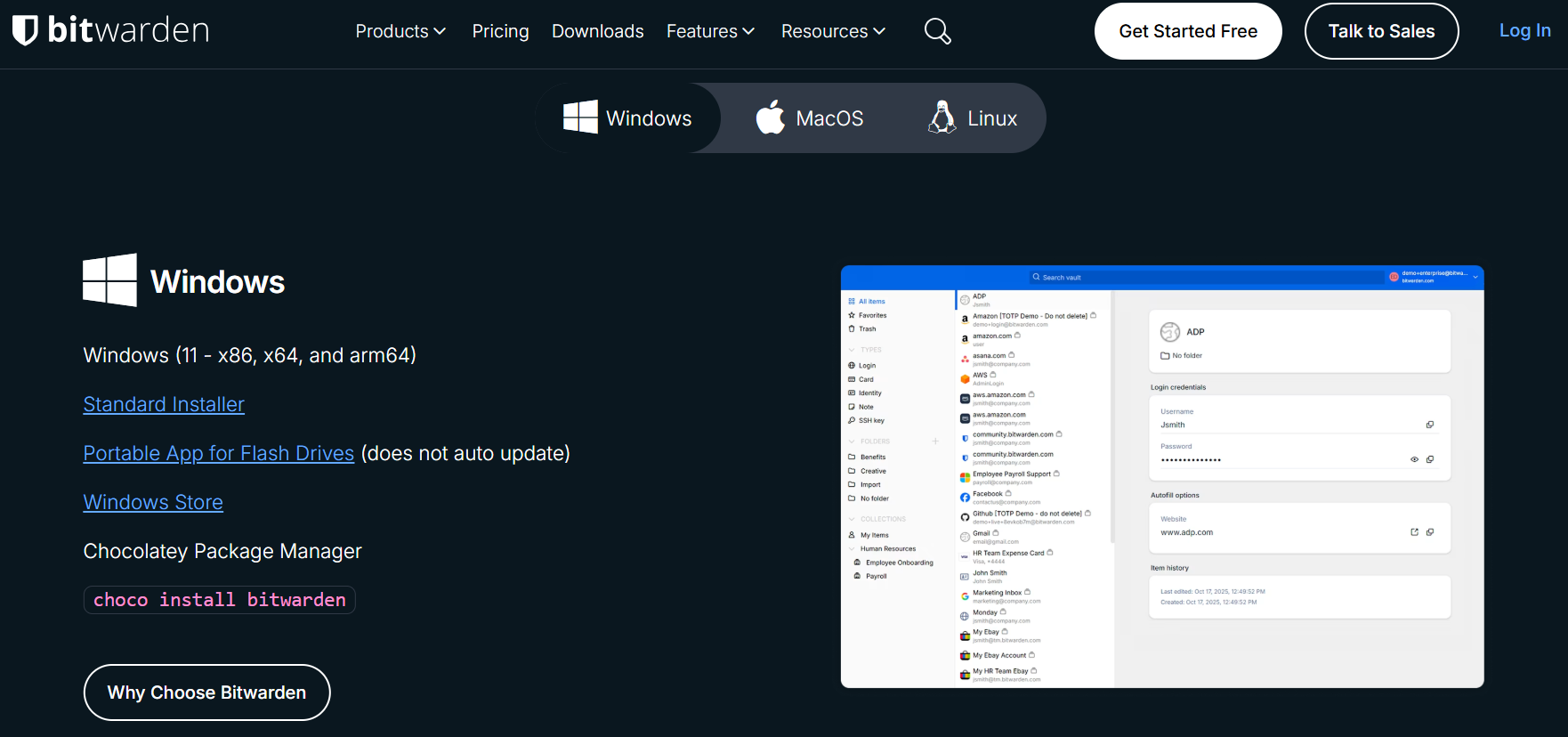
Task: Download the Standard Installer
Action: pyautogui.click(x=164, y=404)
